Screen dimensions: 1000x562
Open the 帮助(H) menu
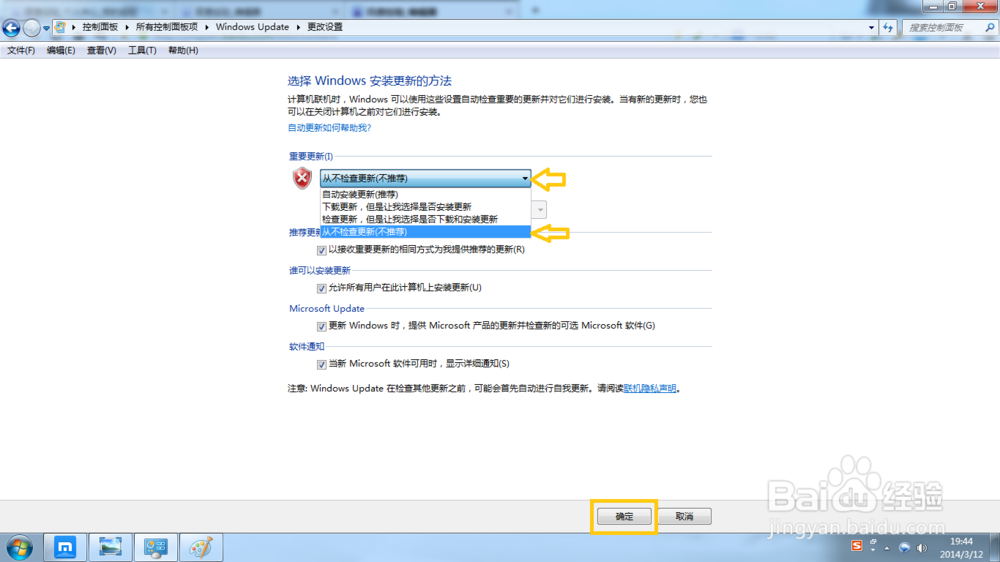point(183,50)
